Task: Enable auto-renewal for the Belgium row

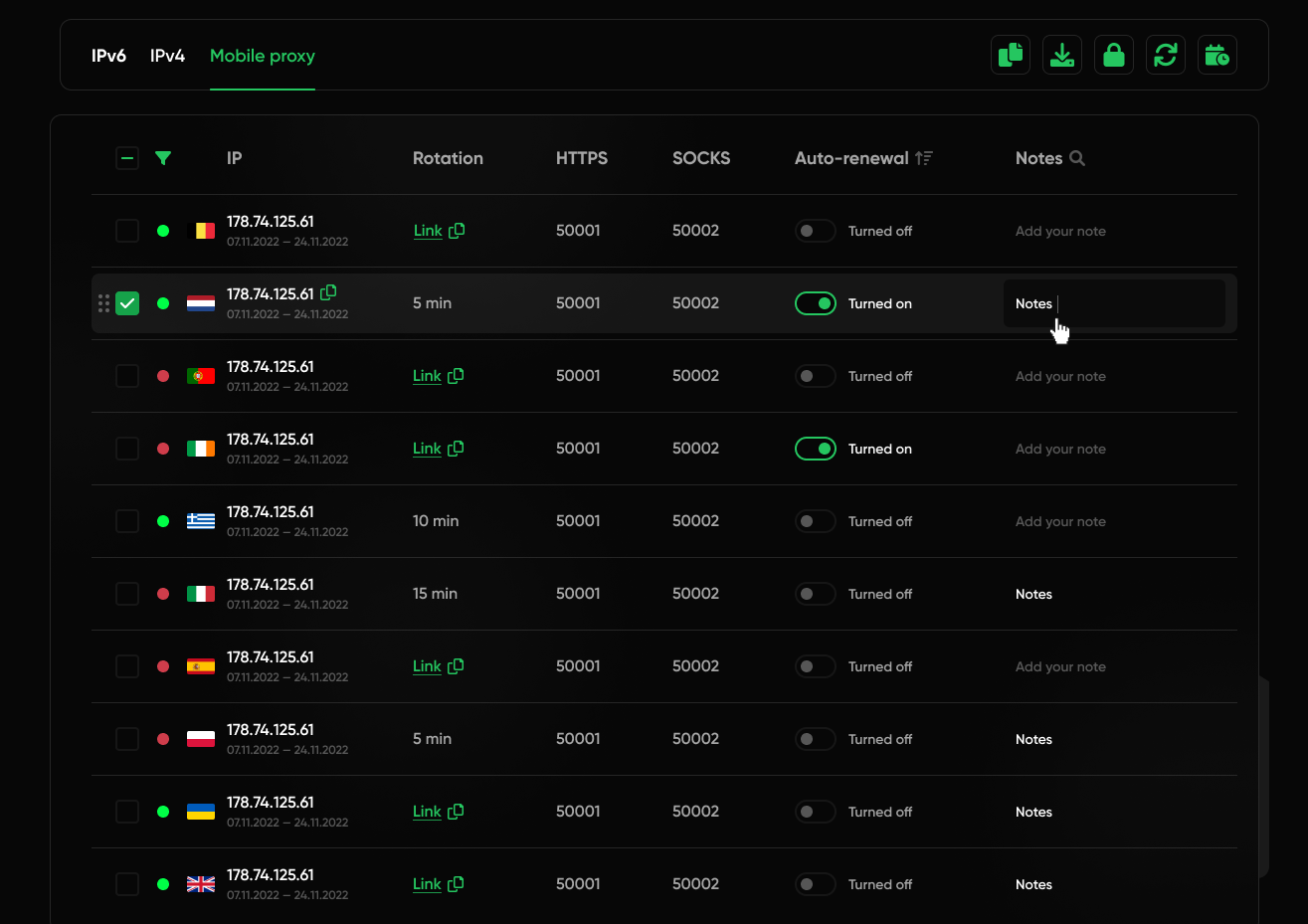Action: [816, 231]
